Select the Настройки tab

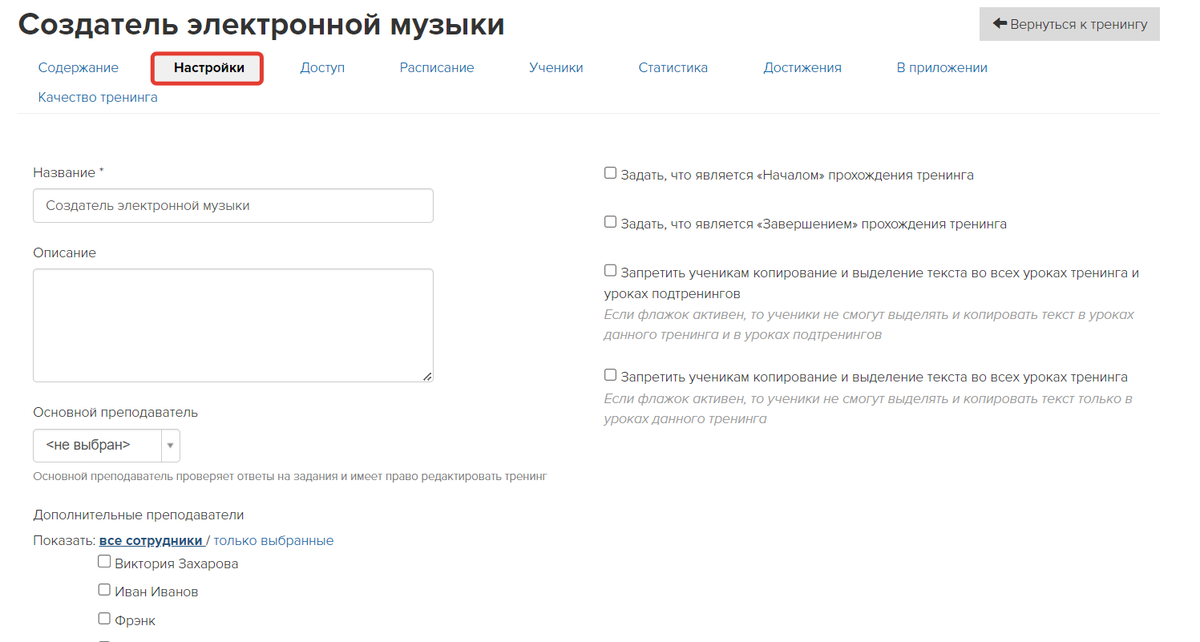209,68
